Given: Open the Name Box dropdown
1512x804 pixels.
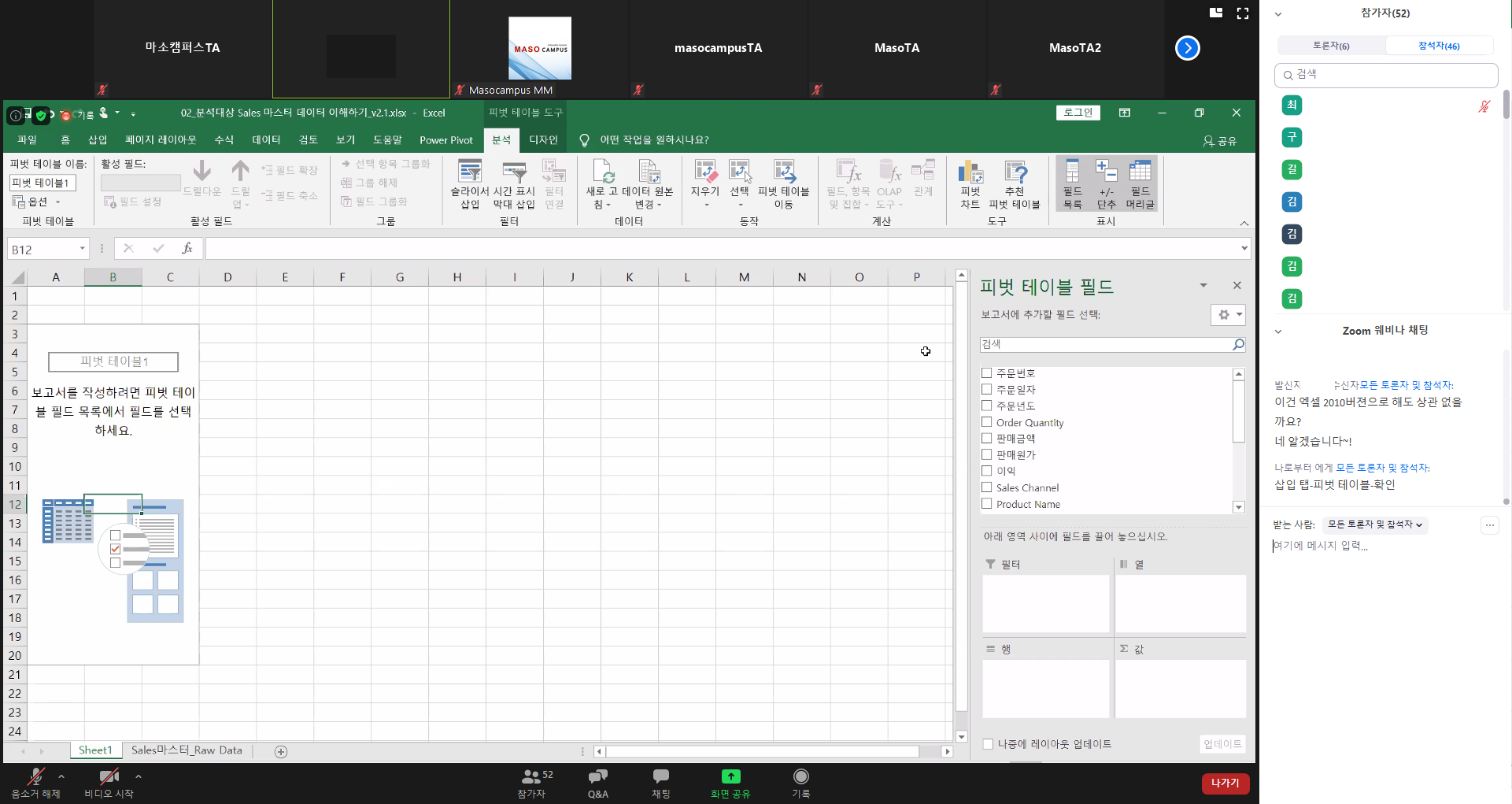Looking at the screenshot, I should click(82, 249).
